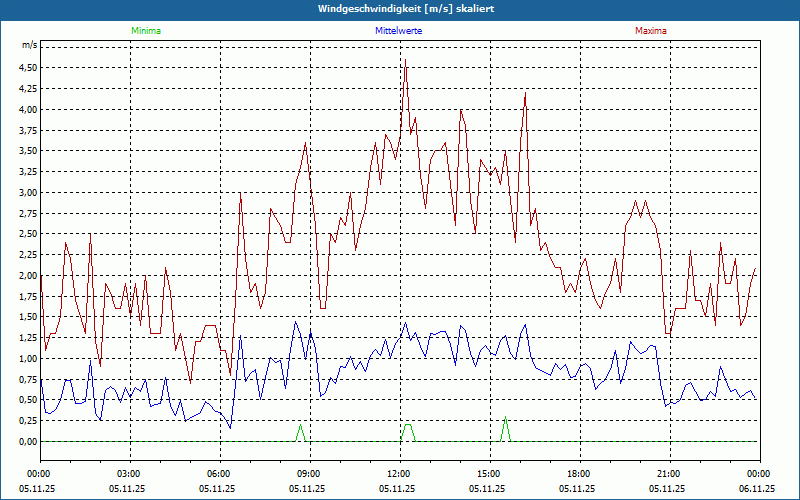Click the 06.11.25 date label

pyautogui.click(x=757, y=489)
